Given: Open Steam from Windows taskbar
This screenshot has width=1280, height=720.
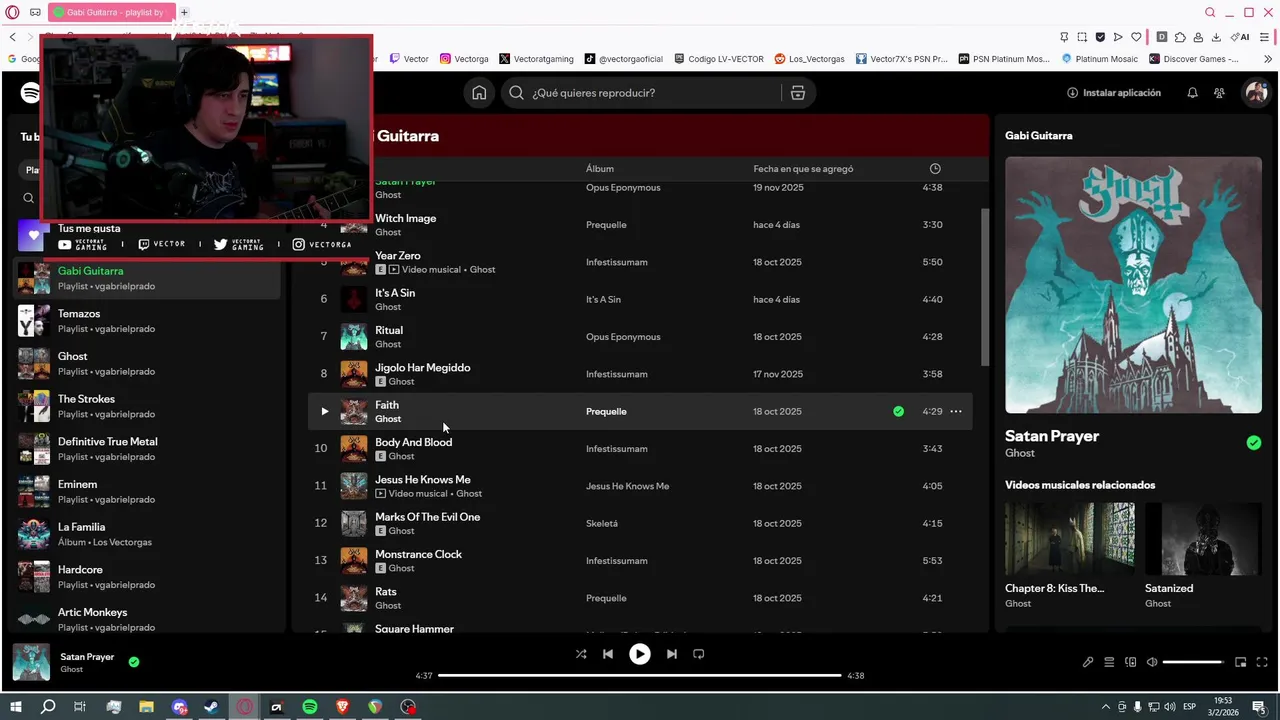Looking at the screenshot, I should point(212,707).
